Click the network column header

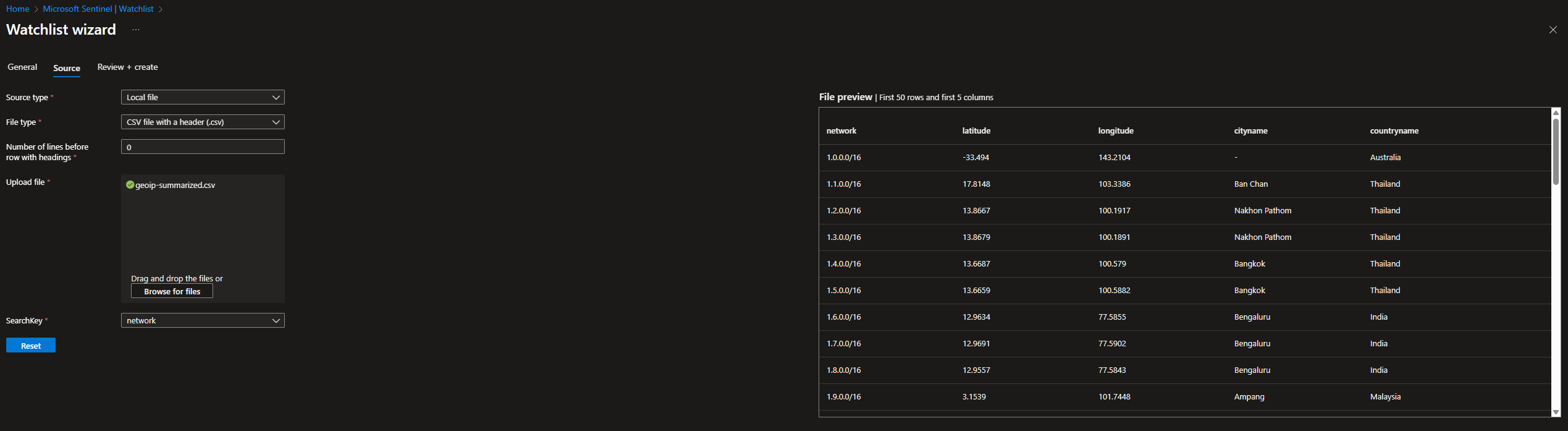(841, 130)
